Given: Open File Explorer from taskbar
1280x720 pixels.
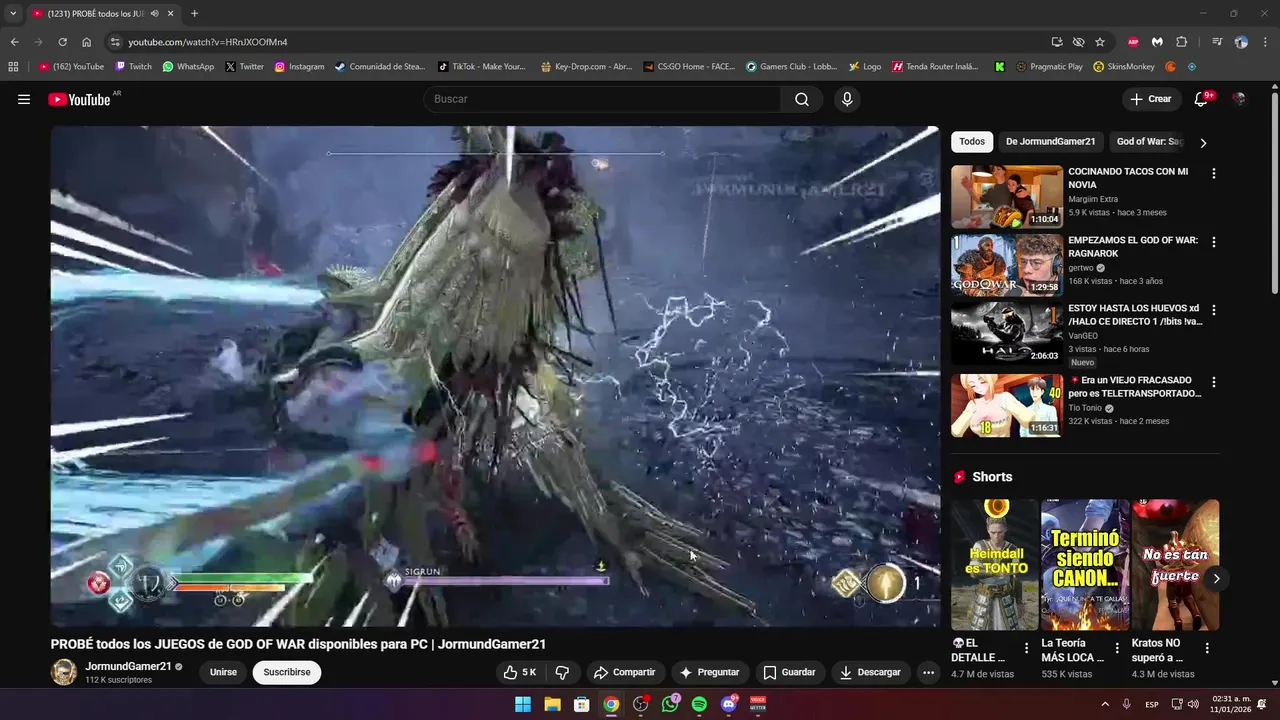Looking at the screenshot, I should (x=552, y=704).
